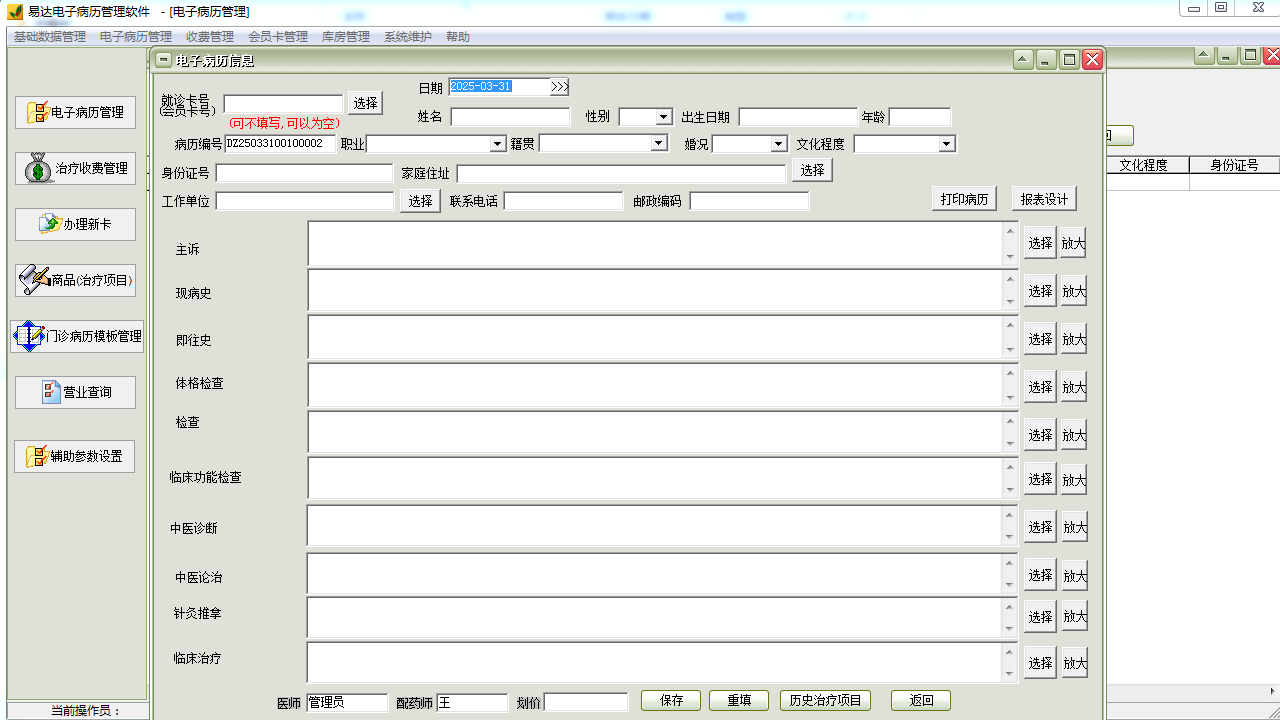The width and height of the screenshot is (1280, 720).
Task: Click the 打印病历 button
Action: tap(965, 198)
